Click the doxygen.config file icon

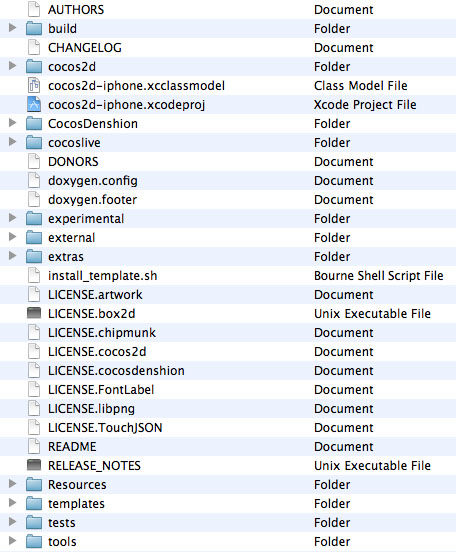pyautogui.click(x=34, y=180)
